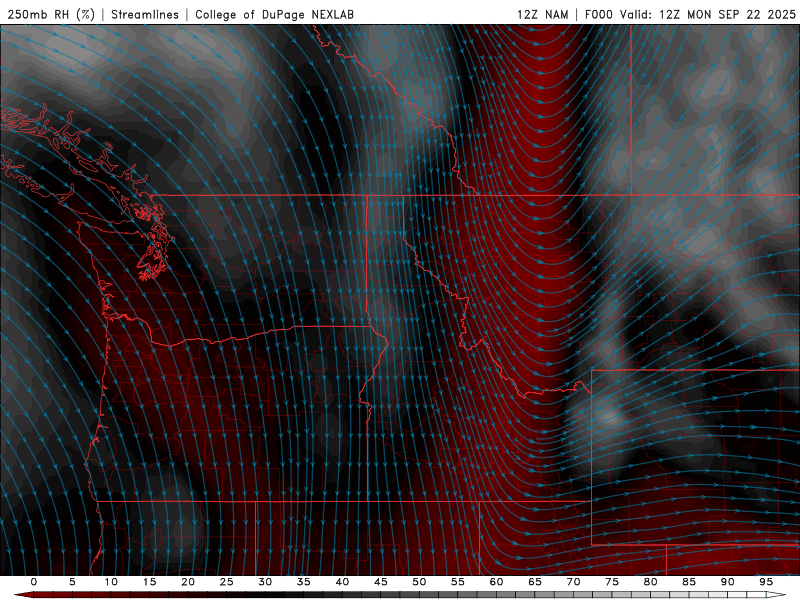Click the colorbar label '40'
Image resolution: width=800 pixels, height=600 pixels.
[x=342, y=582]
